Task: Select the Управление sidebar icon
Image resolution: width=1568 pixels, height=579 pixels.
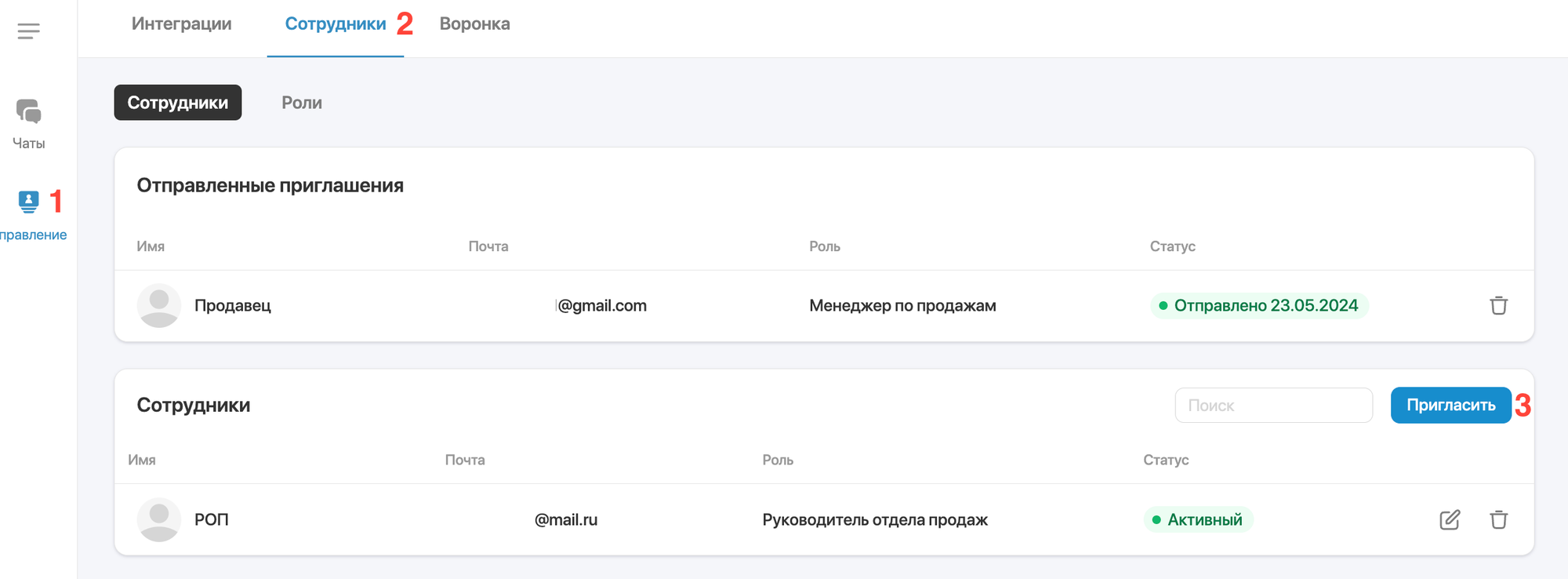Action: tap(28, 202)
